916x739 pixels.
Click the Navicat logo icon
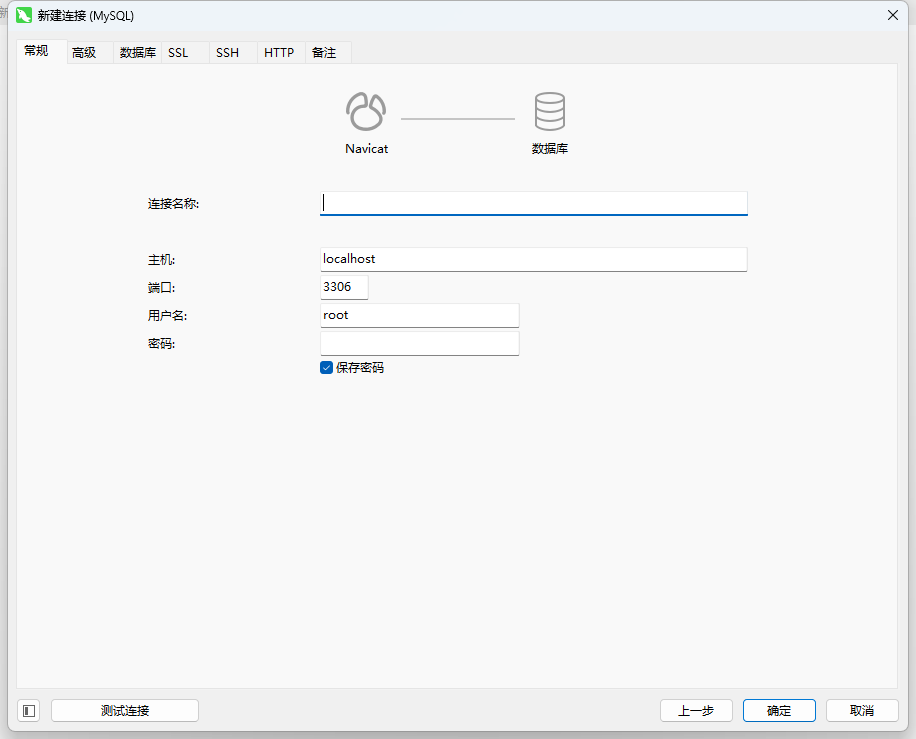[x=366, y=111]
